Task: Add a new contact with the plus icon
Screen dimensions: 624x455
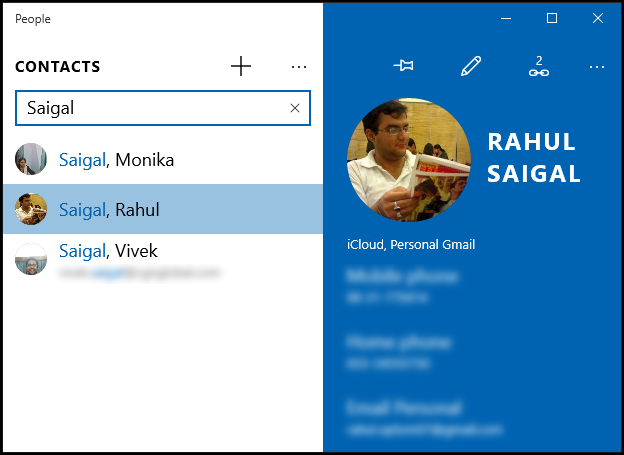Action: (x=241, y=67)
